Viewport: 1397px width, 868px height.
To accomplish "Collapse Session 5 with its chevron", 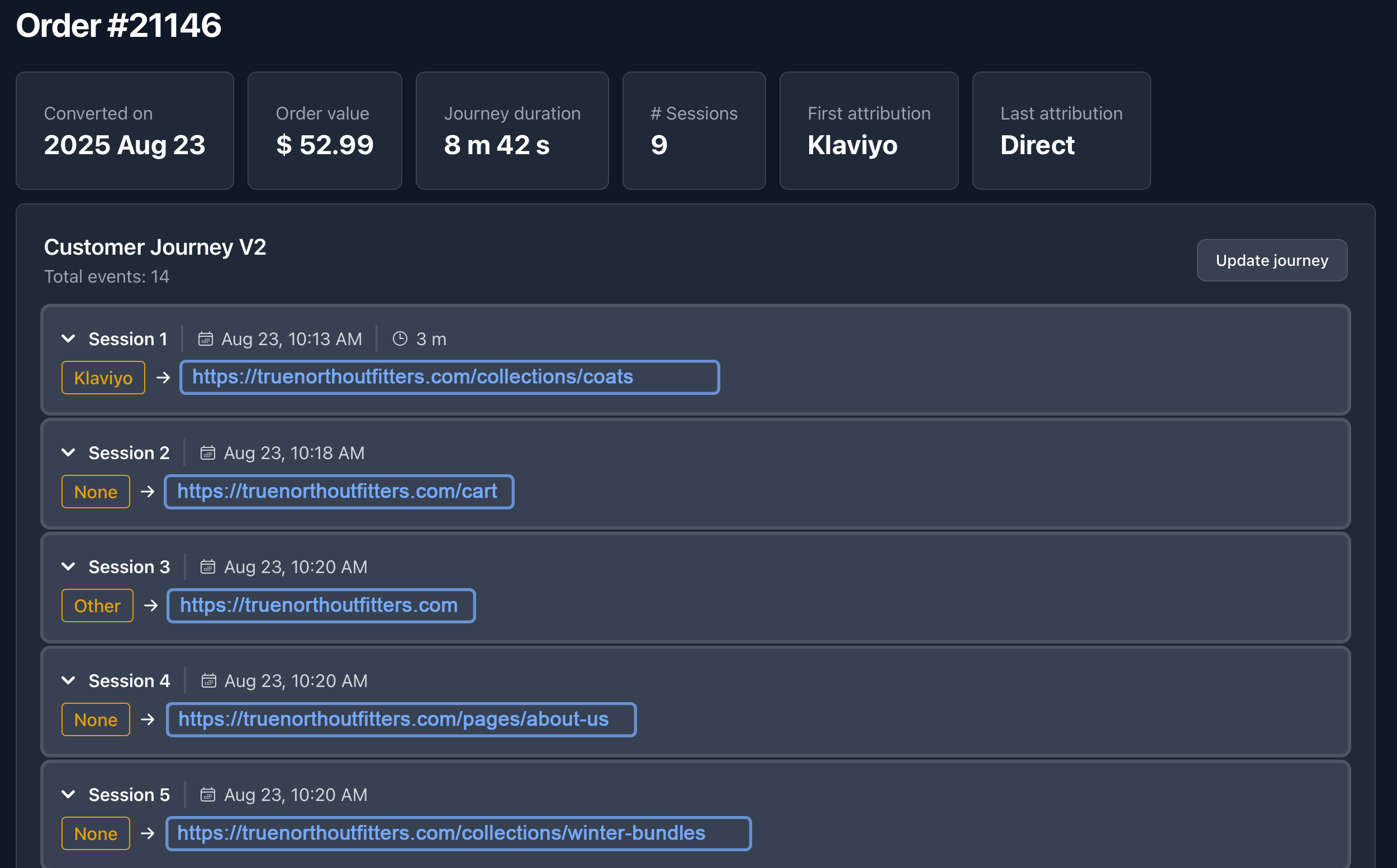I will coord(68,794).
